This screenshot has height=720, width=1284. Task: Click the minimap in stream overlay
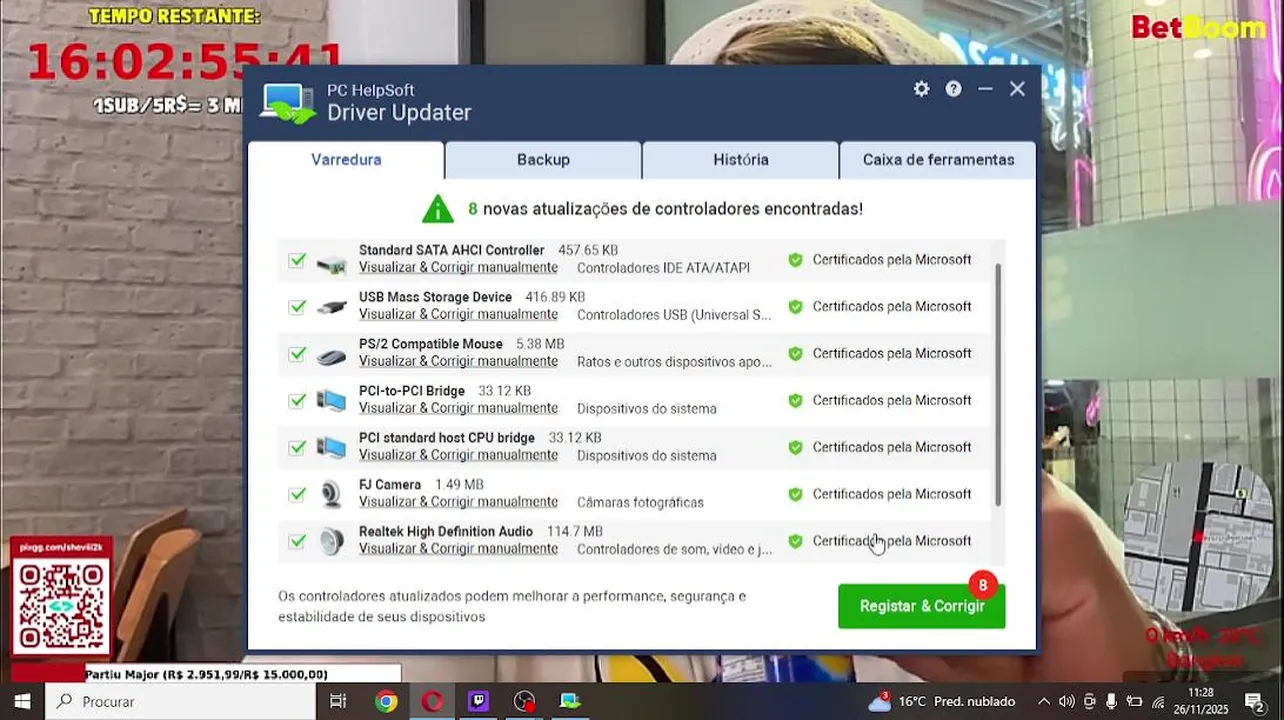(x=1199, y=538)
